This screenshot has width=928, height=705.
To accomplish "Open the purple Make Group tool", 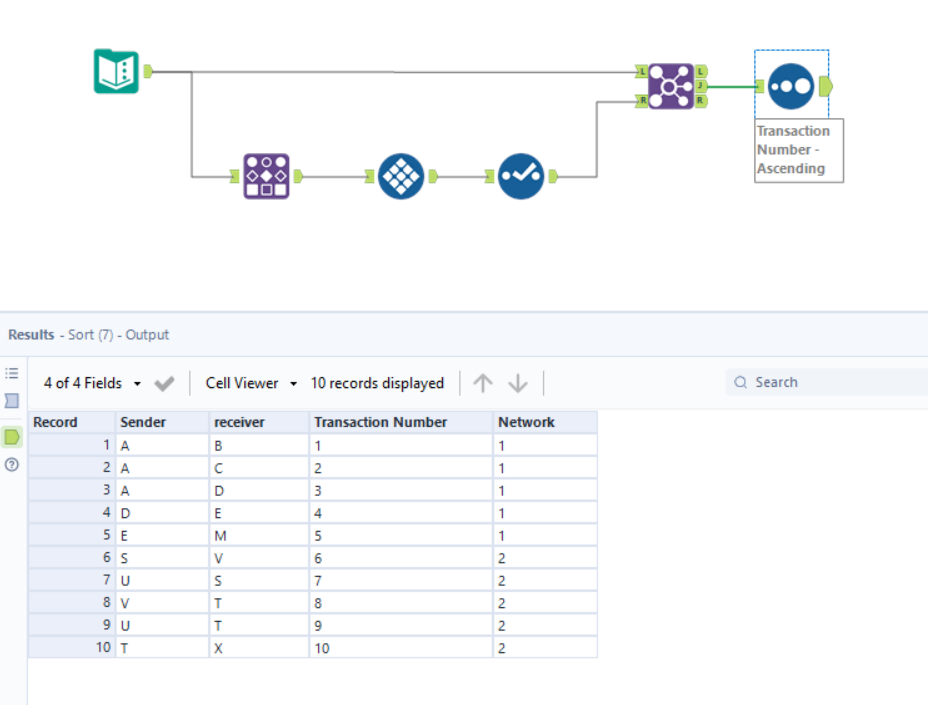I will coord(265,176).
